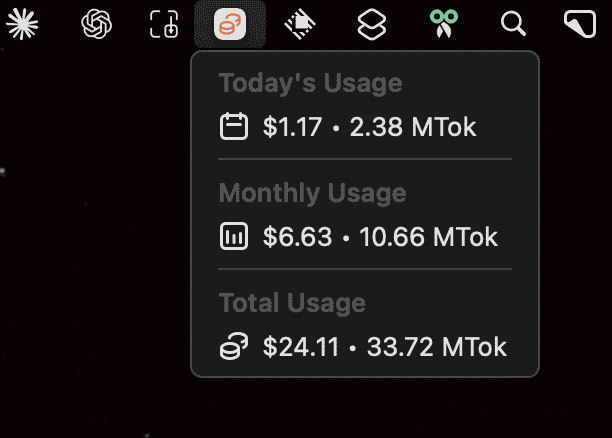
Task: Click the bar chart icon under Monthly Usage
Action: point(233,237)
